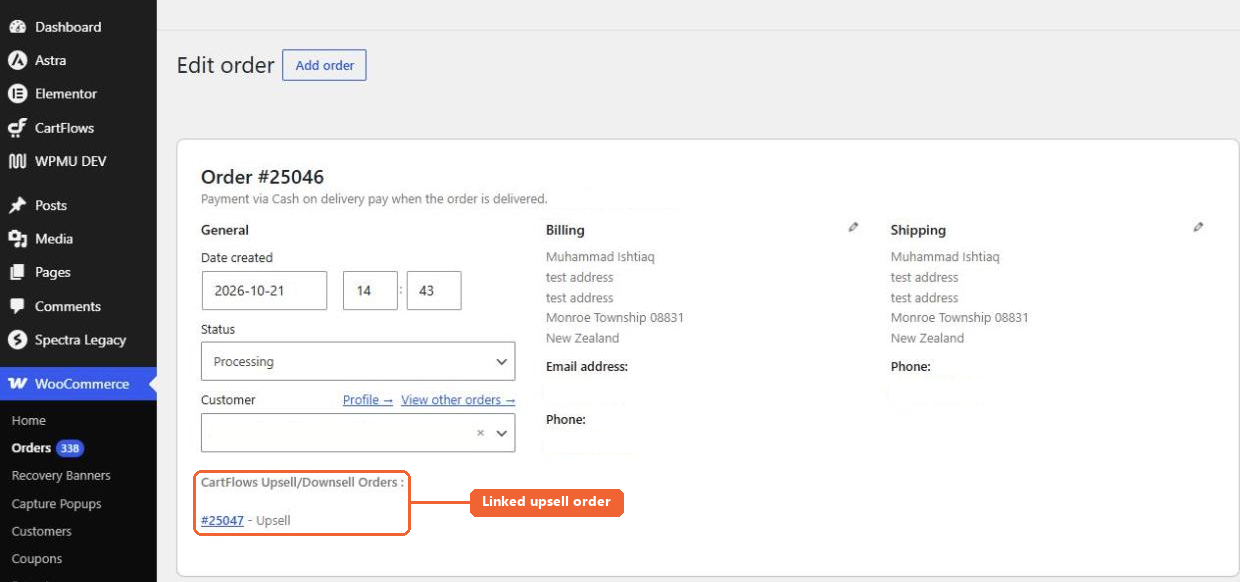1240x582 pixels.
Task: Click the Posts pin icon
Action: point(17,205)
